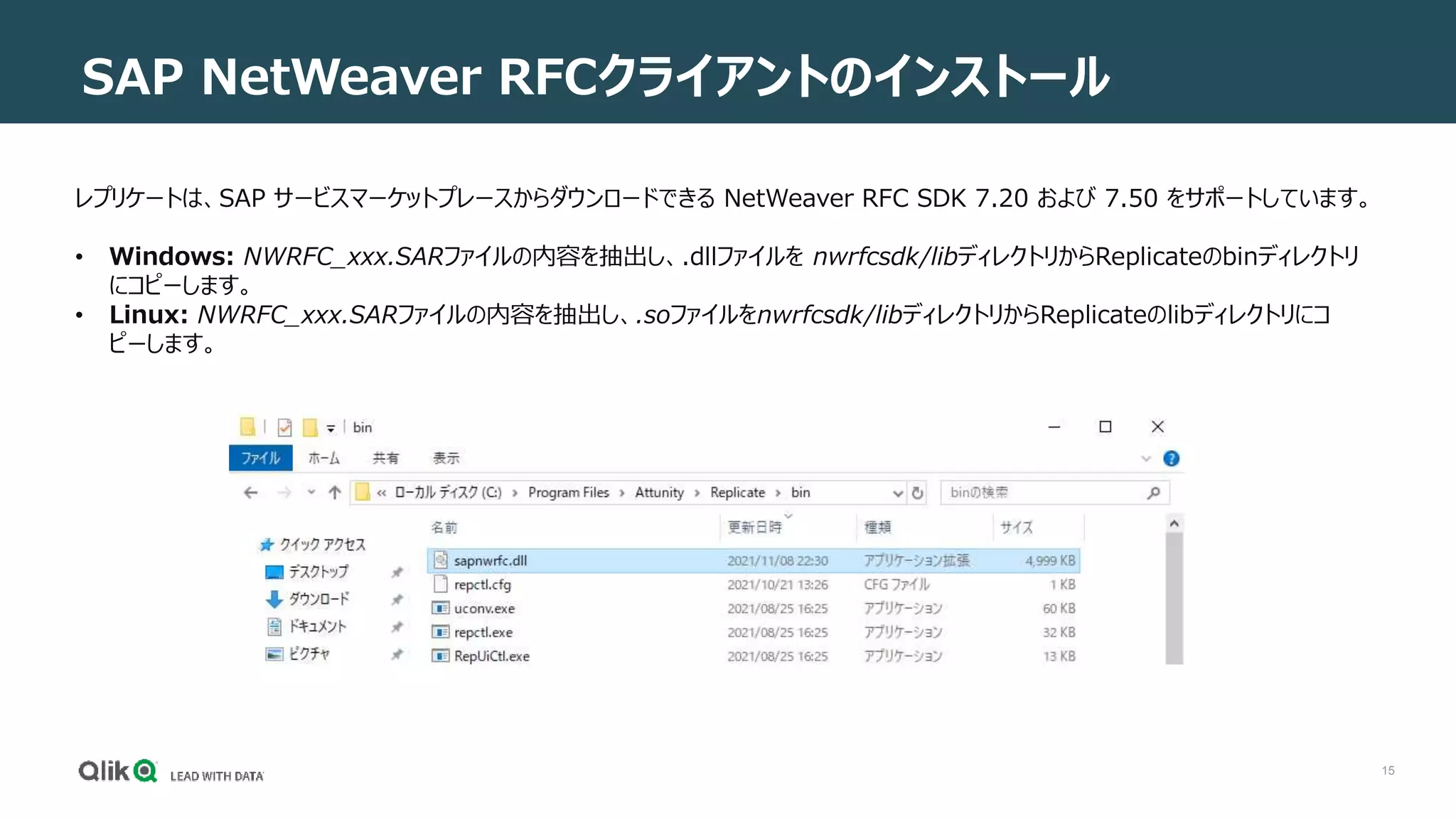Open ピクチャ in navigation pane
The image size is (1456, 819).
(309, 653)
